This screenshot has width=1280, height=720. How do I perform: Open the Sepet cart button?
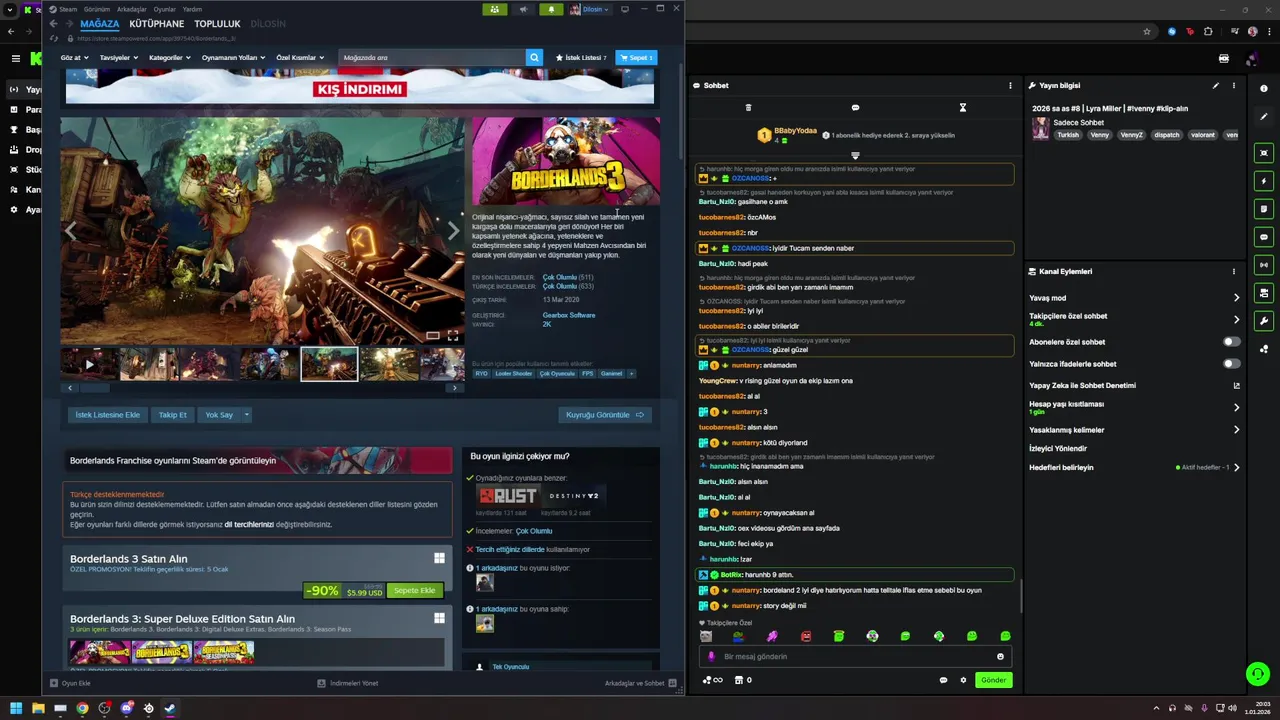637,58
